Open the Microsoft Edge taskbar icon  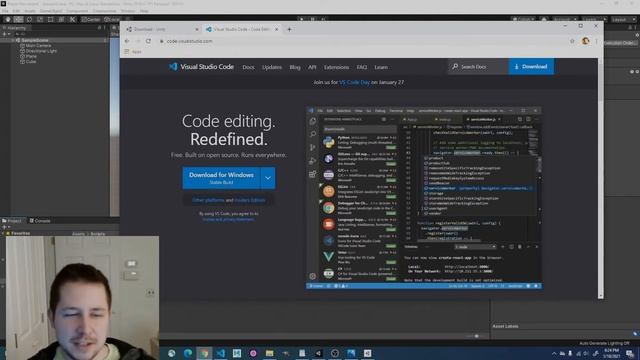tap(188, 353)
